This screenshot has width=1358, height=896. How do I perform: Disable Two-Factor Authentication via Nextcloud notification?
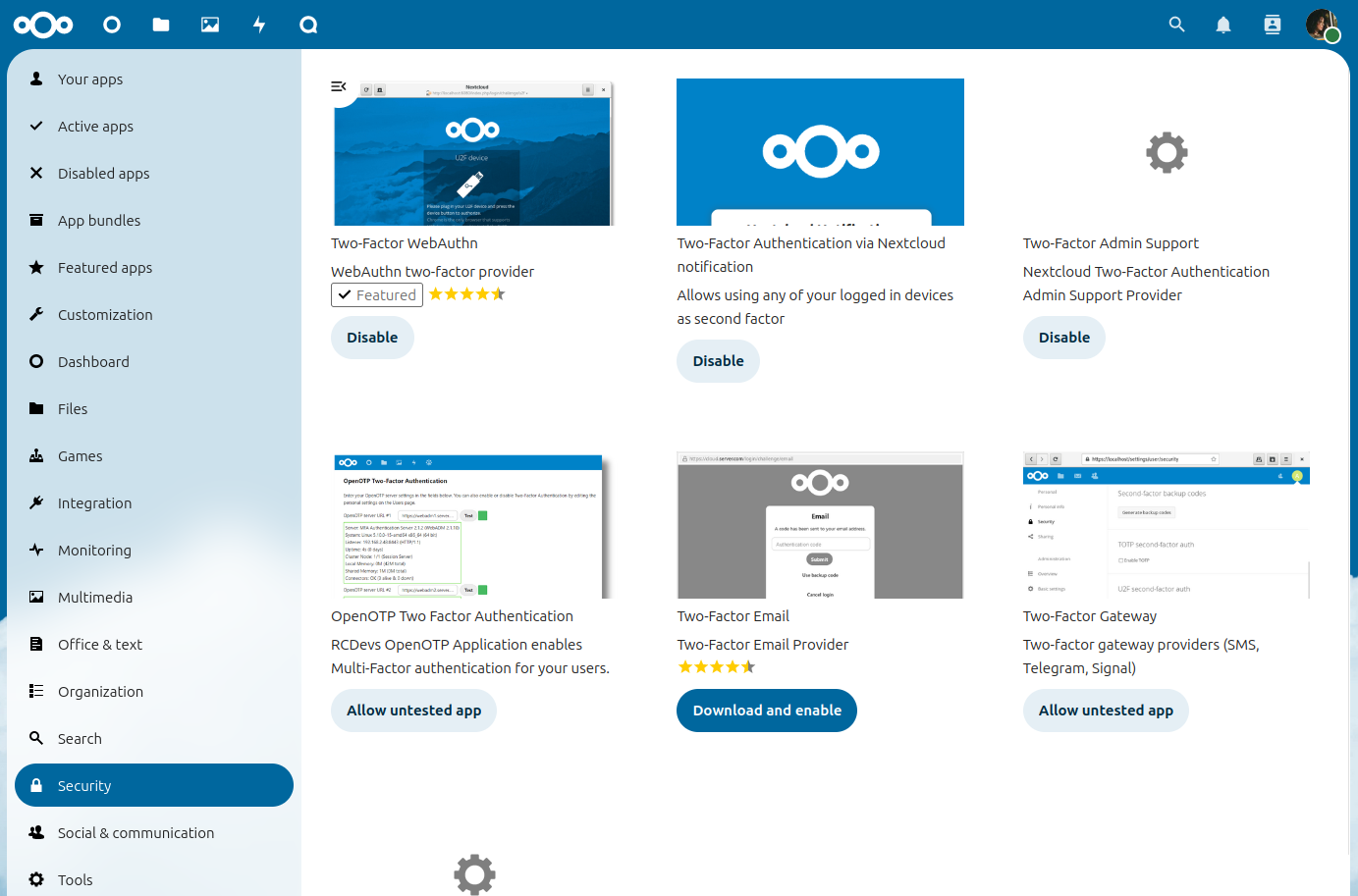click(718, 361)
